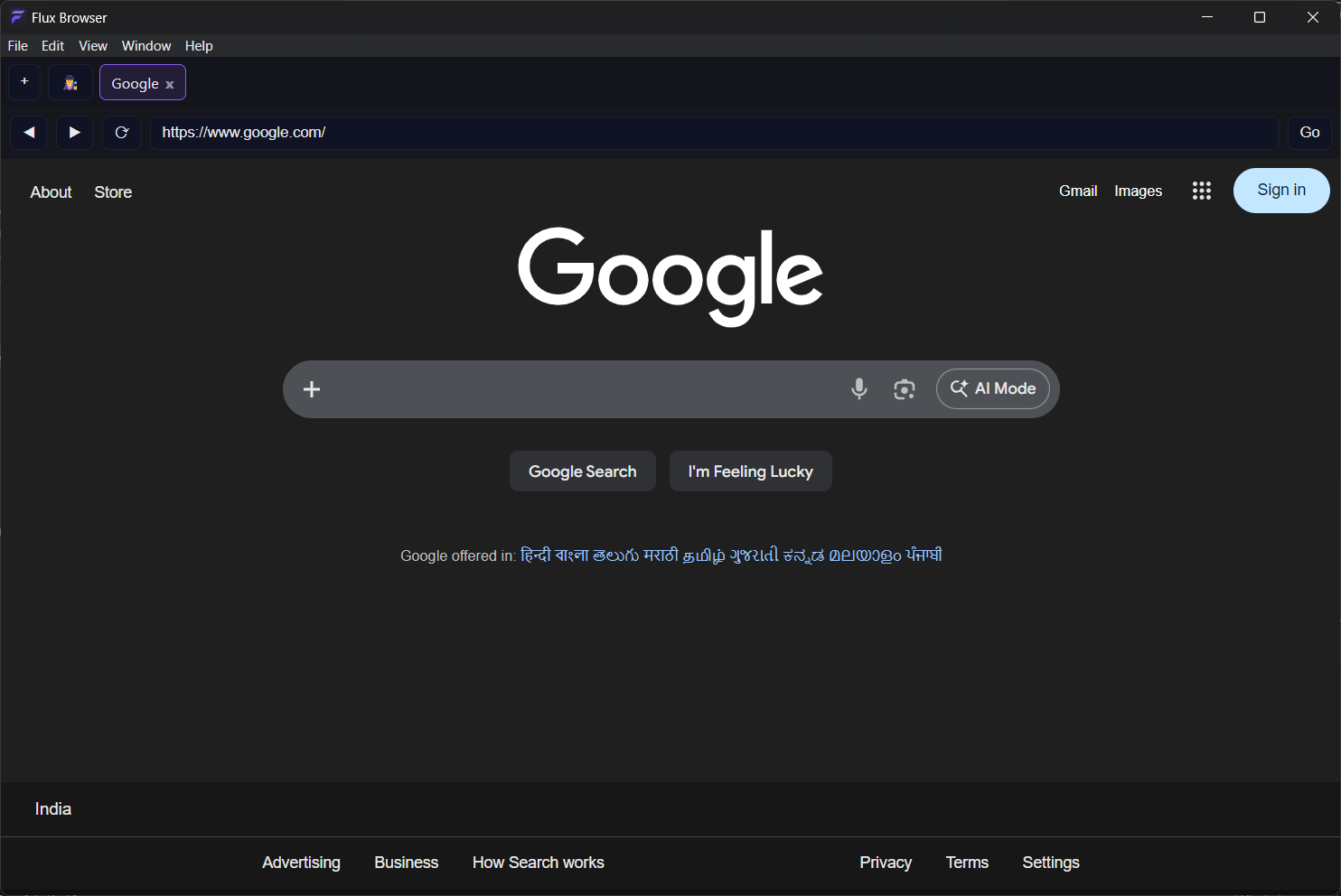Viewport: 1341px width, 896px height.
Task: Open Gmail
Action: click(x=1077, y=191)
